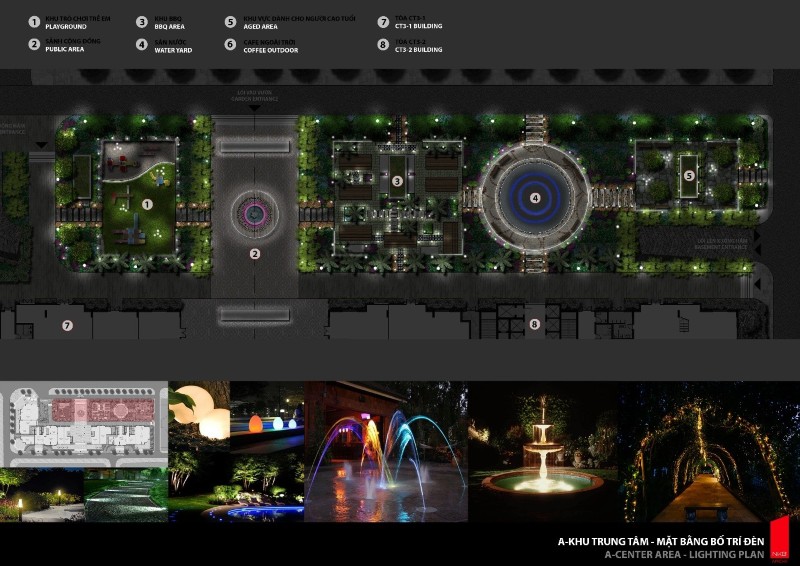Click legend marker 1 beside Playground
The width and height of the screenshot is (800, 566).
[34, 21]
